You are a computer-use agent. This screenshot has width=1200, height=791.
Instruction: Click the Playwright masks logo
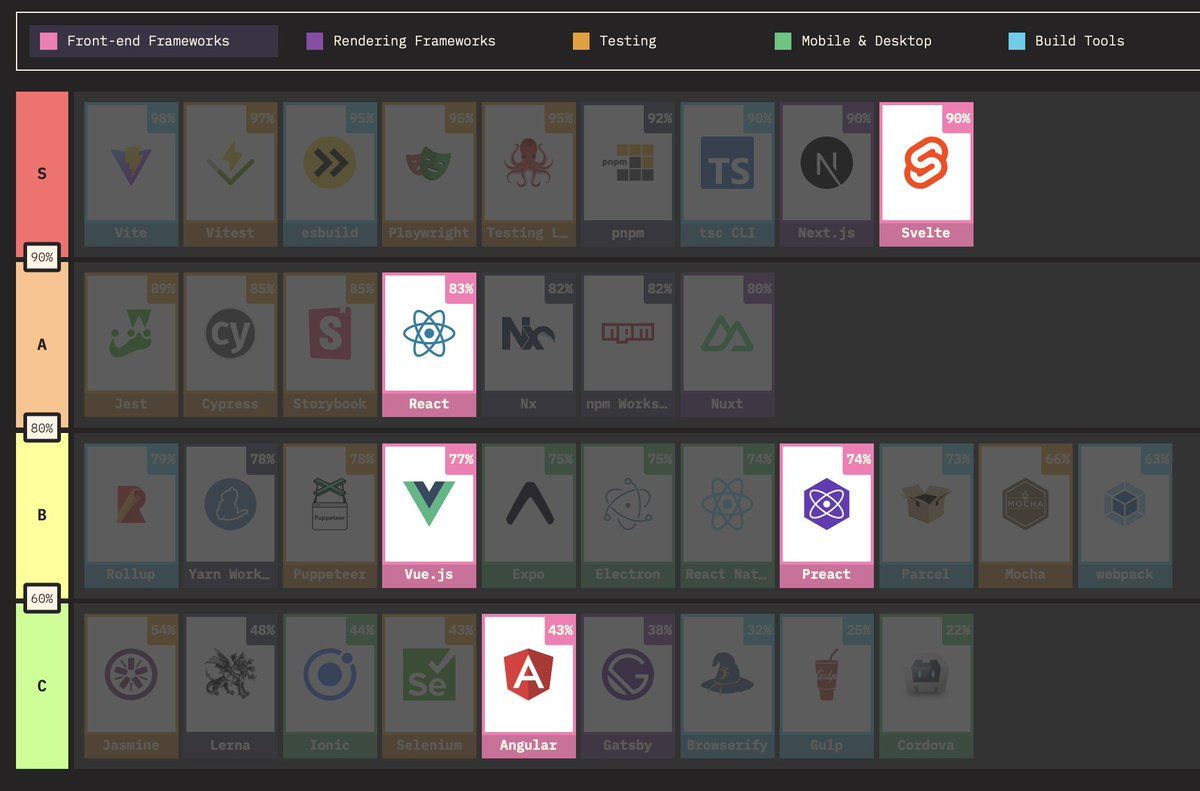429,163
